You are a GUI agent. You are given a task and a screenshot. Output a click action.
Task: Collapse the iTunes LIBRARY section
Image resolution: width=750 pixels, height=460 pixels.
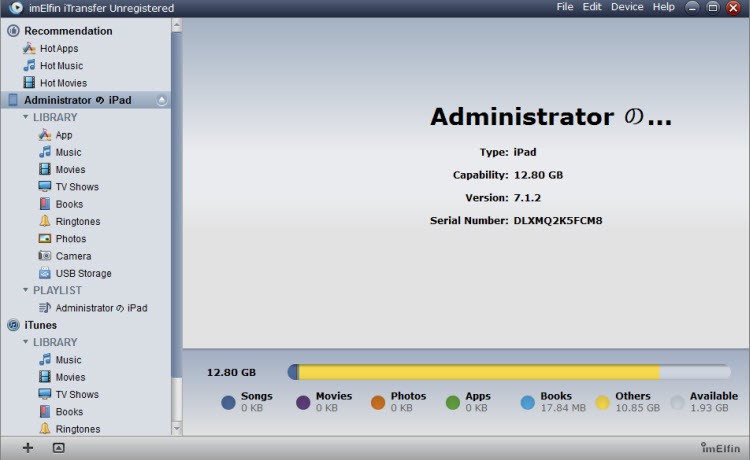tap(25, 342)
